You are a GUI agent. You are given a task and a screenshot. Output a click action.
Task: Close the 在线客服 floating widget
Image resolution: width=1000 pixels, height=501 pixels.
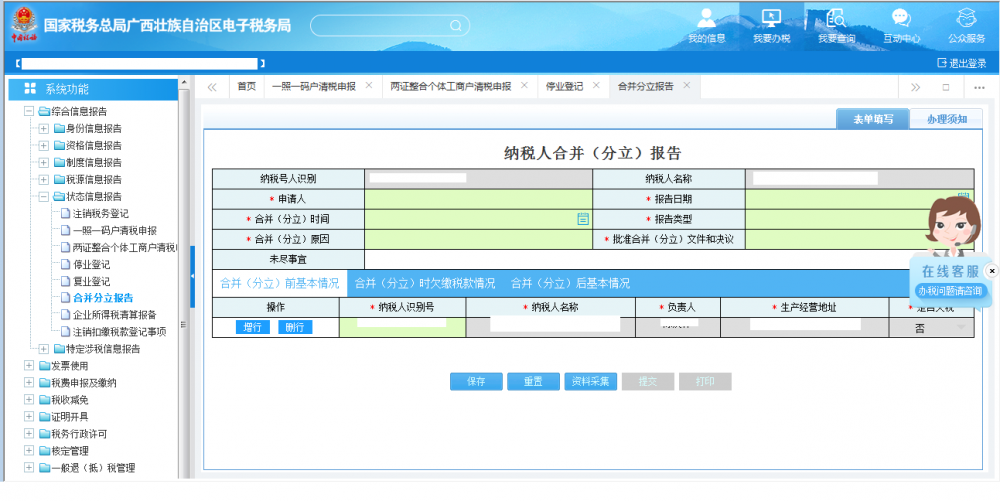coord(992,271)
